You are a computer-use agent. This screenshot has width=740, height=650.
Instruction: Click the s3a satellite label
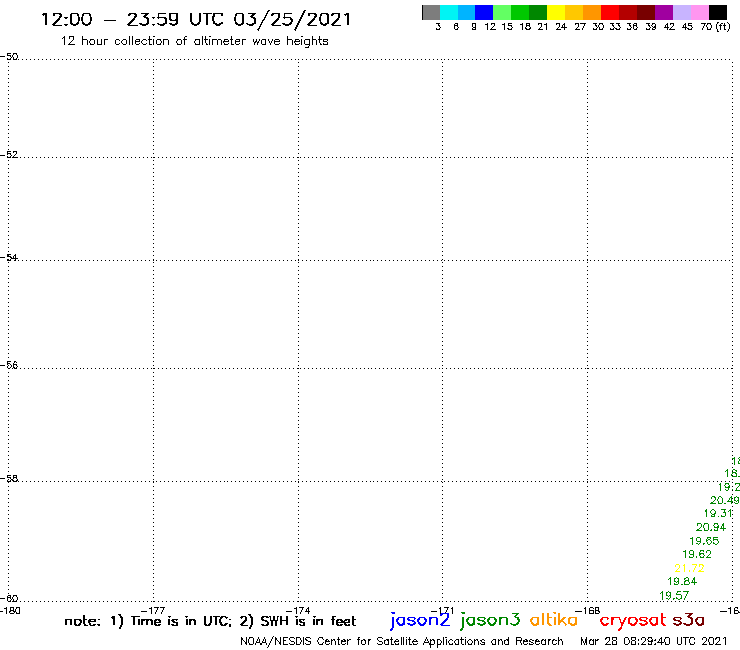coord(689,620)
